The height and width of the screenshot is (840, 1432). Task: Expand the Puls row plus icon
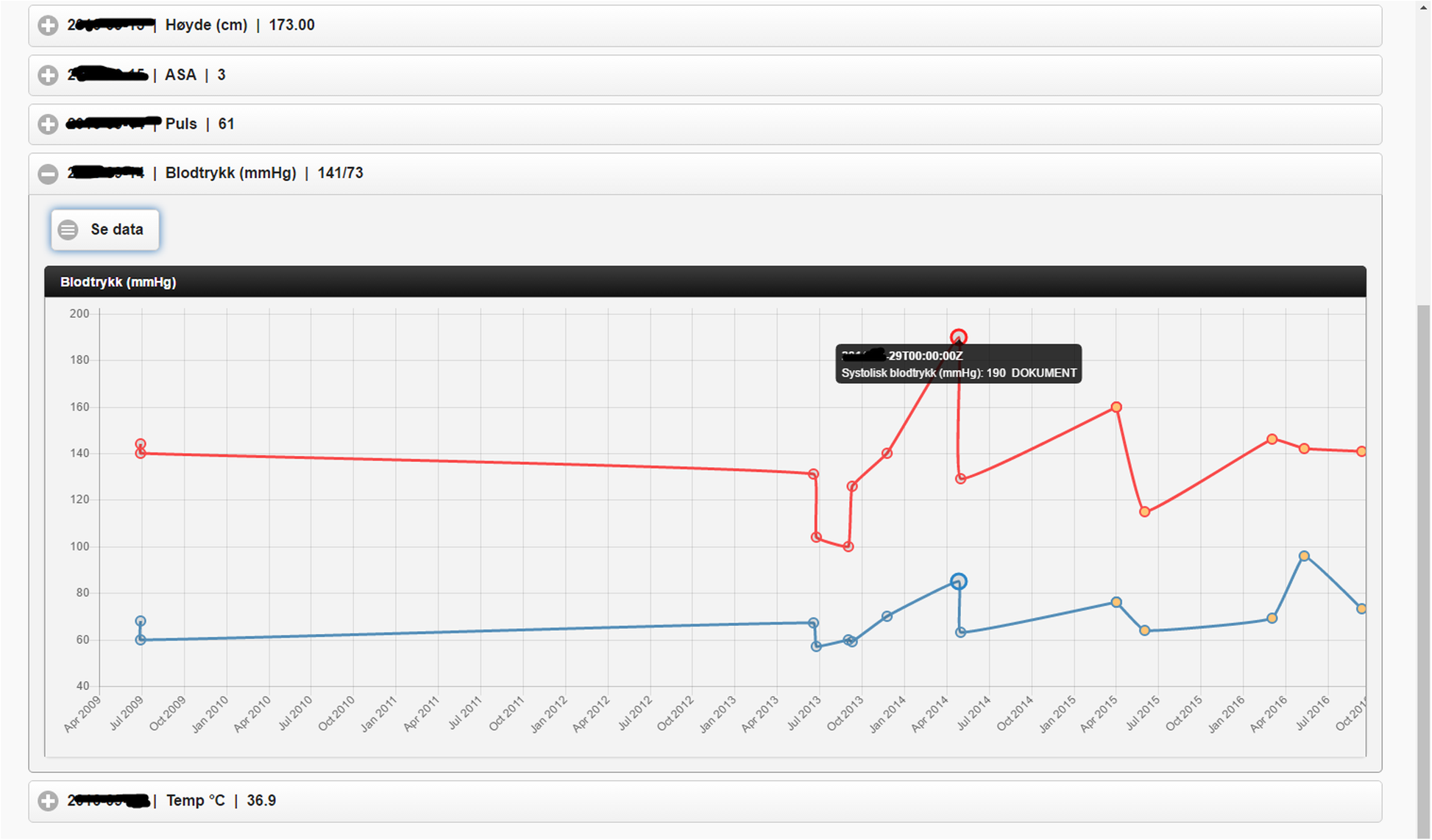48,124
